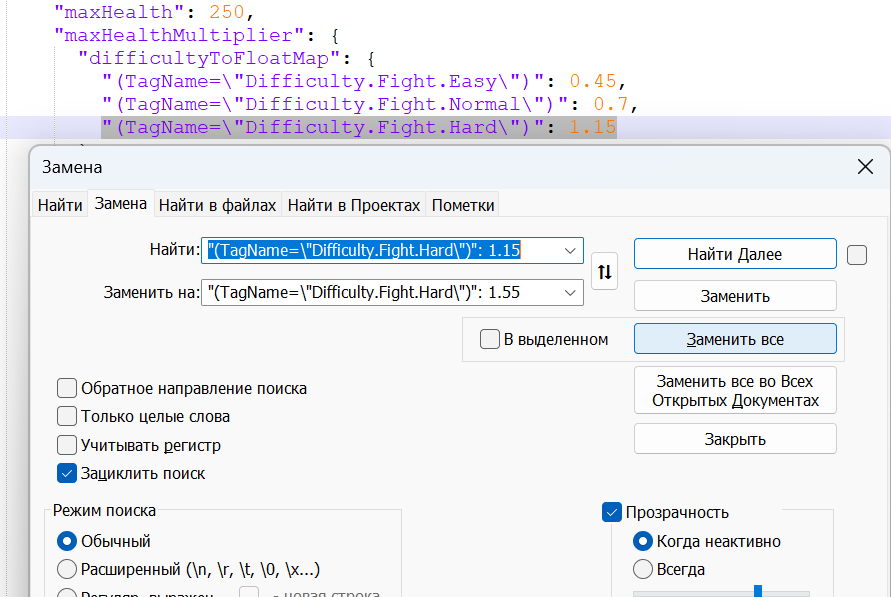Expand the Найти field history dropdown
The height and width of the screenshot is (597, 891).
coord(570,250)
